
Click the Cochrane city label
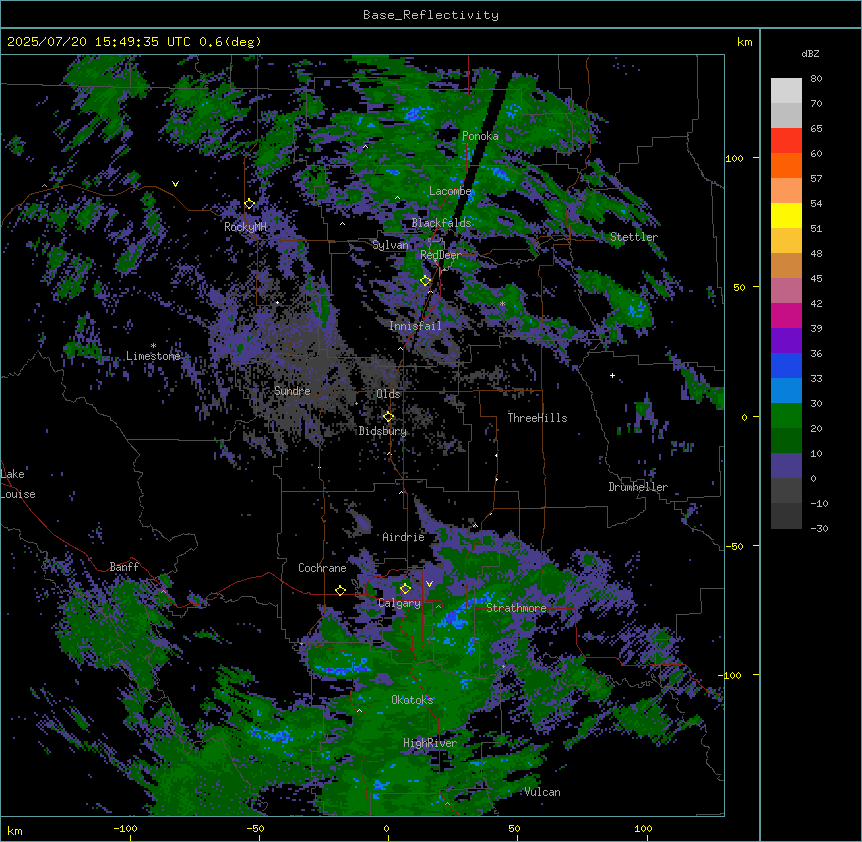pos(322,568)
